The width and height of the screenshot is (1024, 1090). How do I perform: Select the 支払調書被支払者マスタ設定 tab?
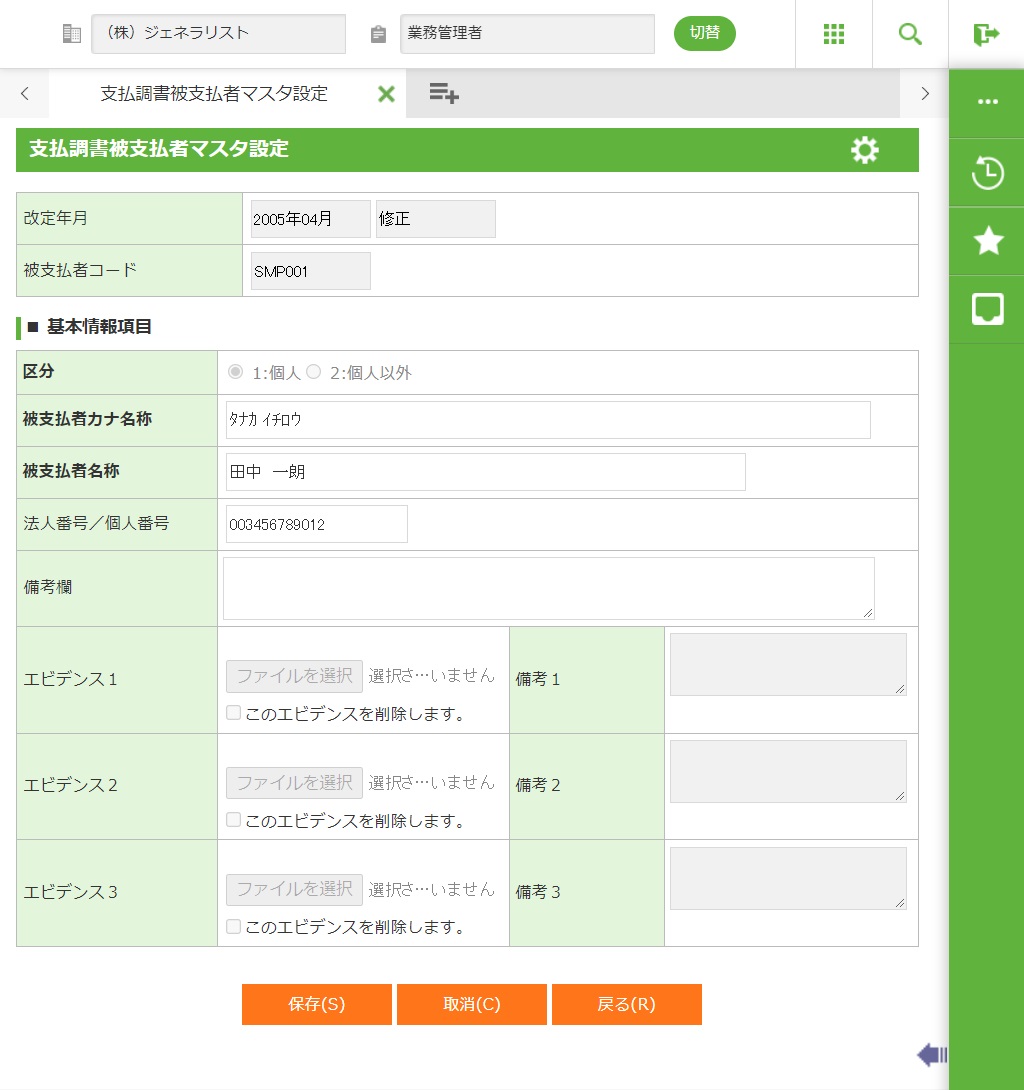(x=214, y=94)
